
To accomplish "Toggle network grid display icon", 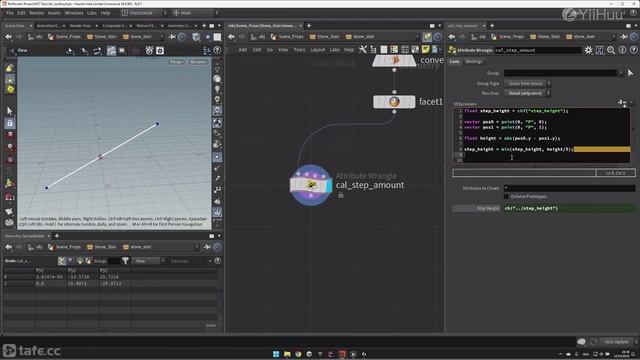I will point(404,50).
